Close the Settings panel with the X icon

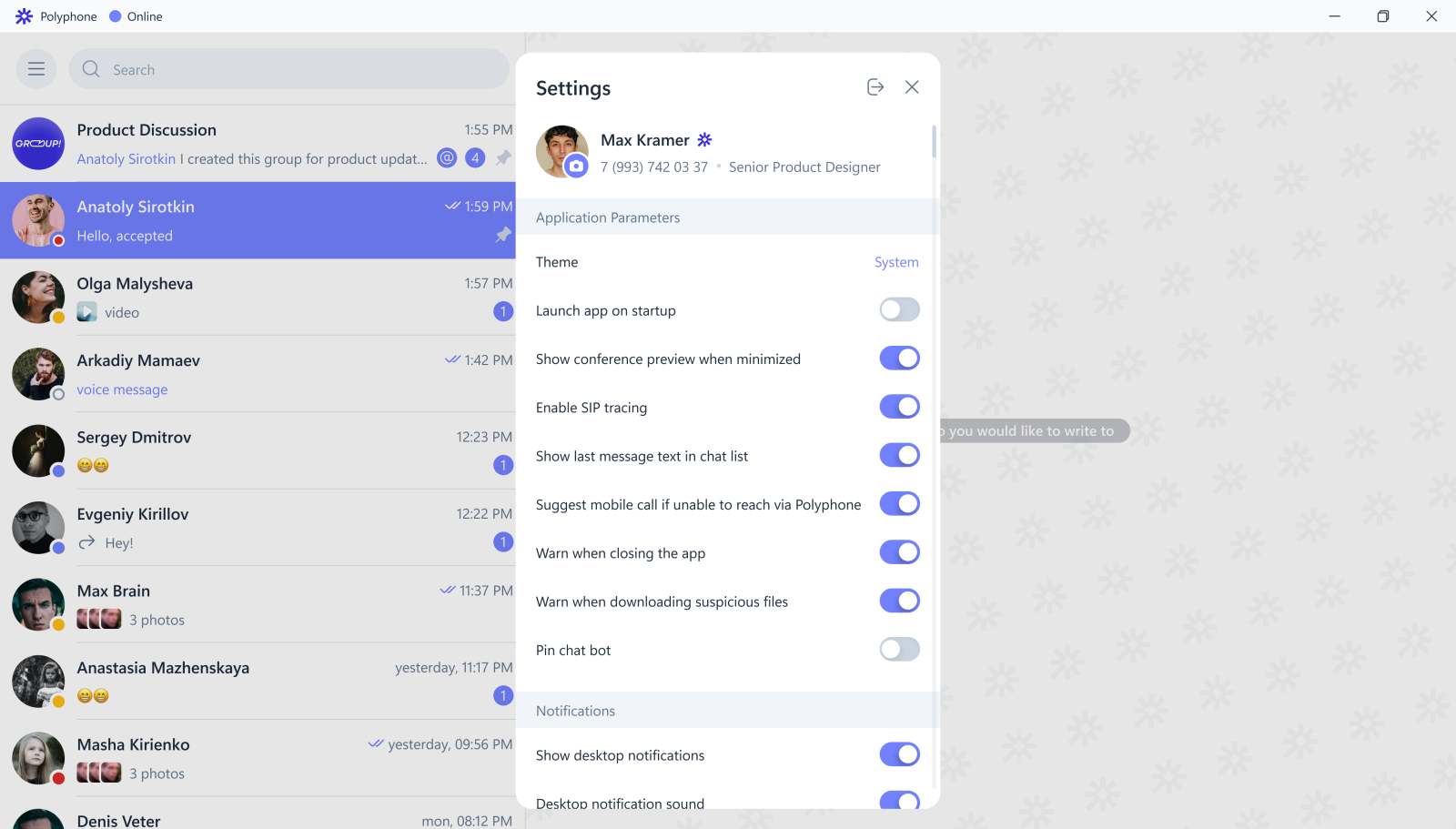(912, 87)
